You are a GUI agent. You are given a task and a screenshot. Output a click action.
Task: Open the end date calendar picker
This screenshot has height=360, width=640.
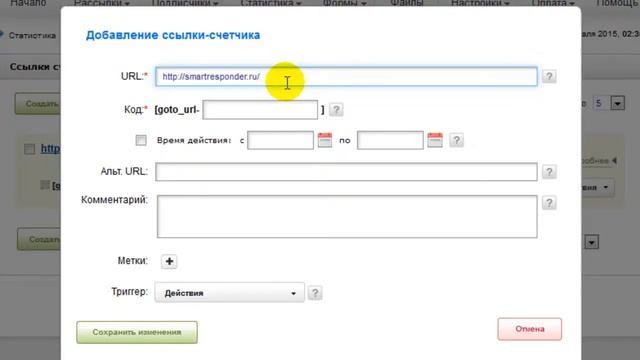[435, 140]
